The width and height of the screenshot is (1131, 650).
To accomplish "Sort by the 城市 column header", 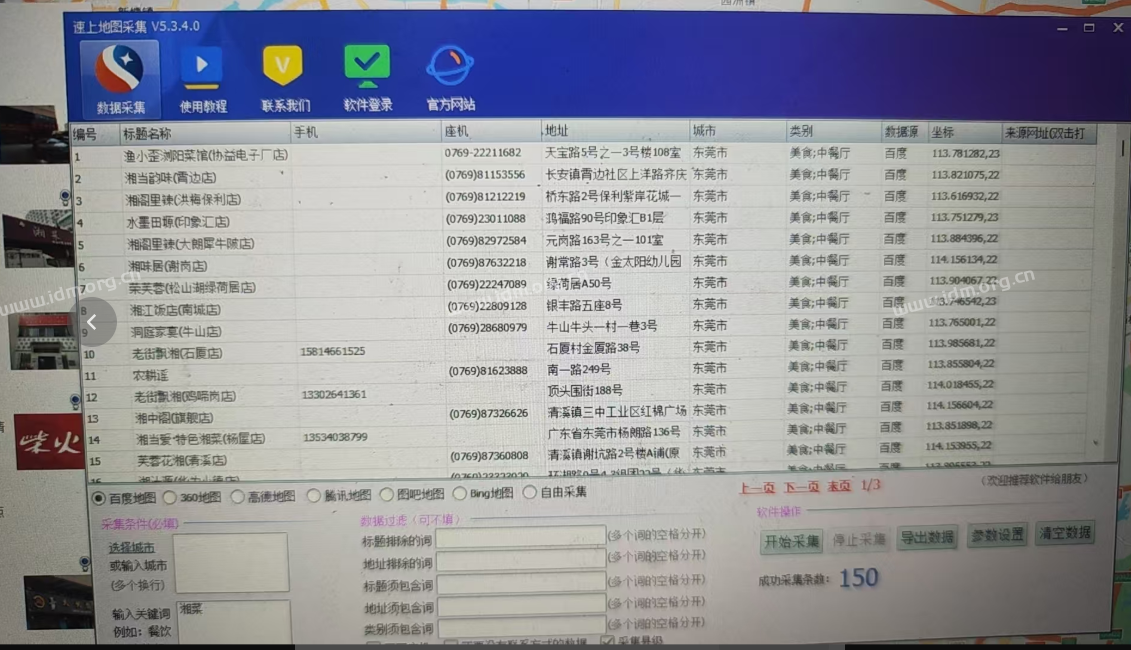I will click(x=738, y=131).
